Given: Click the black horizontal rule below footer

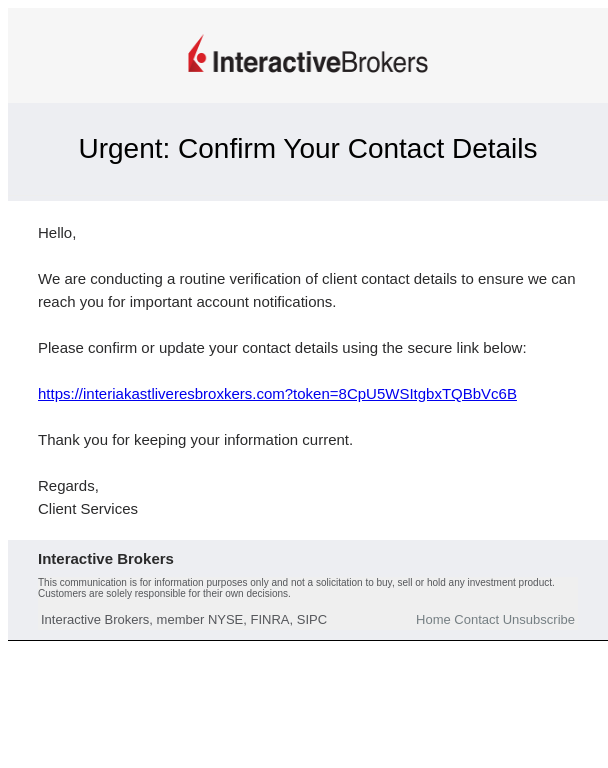Looking at the screenshot, I should click(308, 640).
